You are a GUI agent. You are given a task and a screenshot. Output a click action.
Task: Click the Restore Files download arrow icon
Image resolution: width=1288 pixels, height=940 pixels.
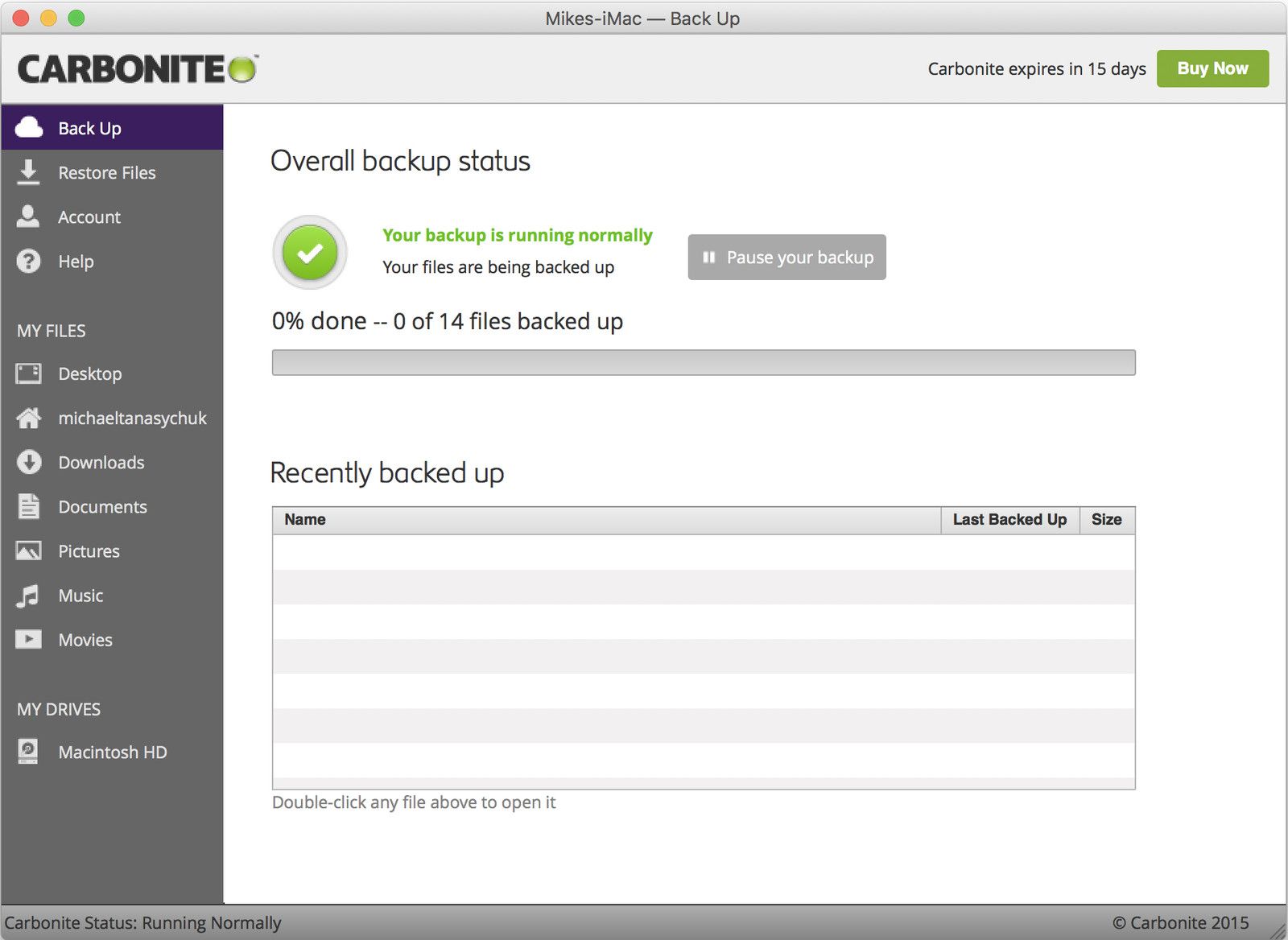click(x=29, y=172)
